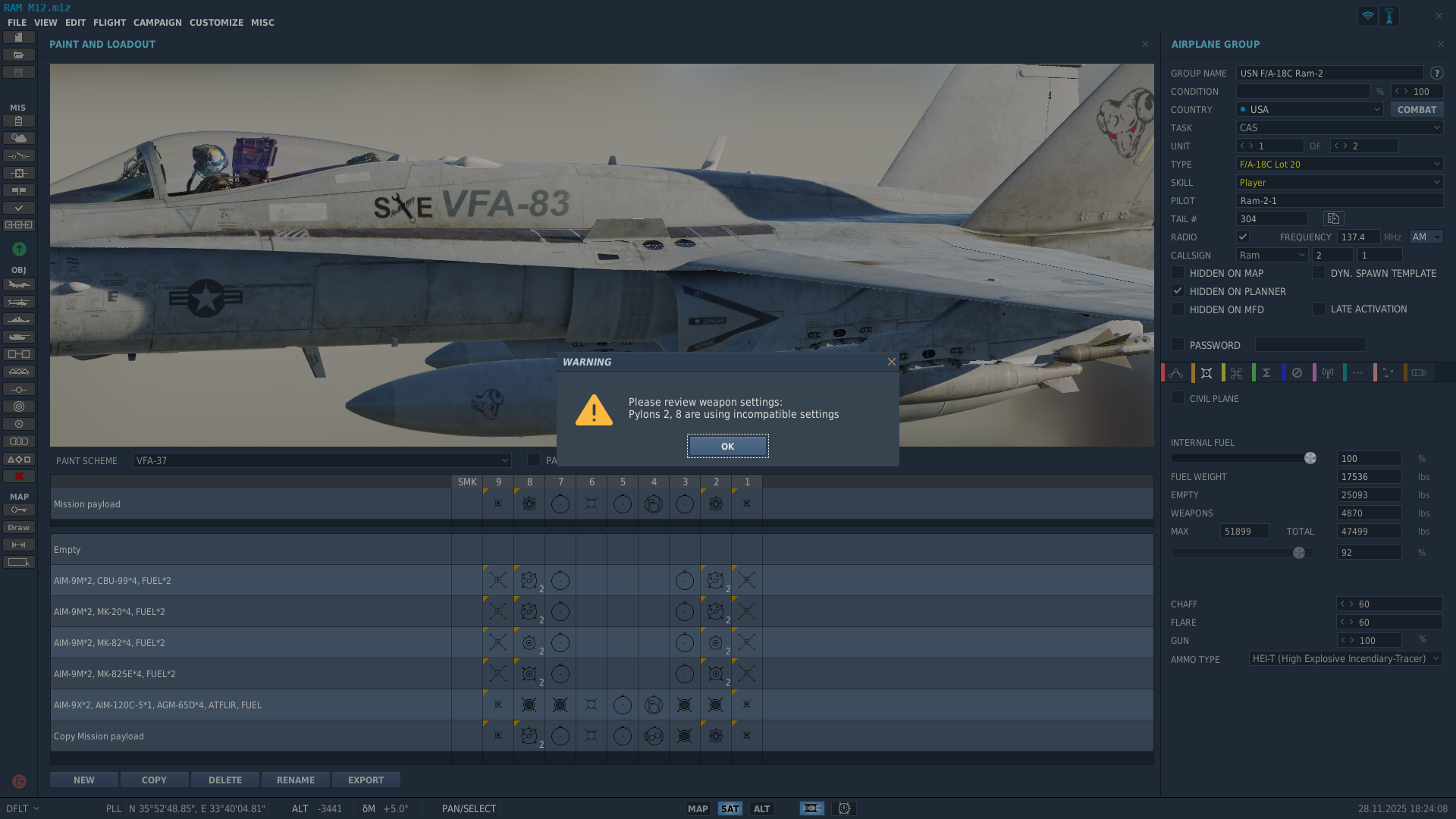The image size is (1456, 819).
Task: Open the Campaign menu
Action: tap(157, 23)
